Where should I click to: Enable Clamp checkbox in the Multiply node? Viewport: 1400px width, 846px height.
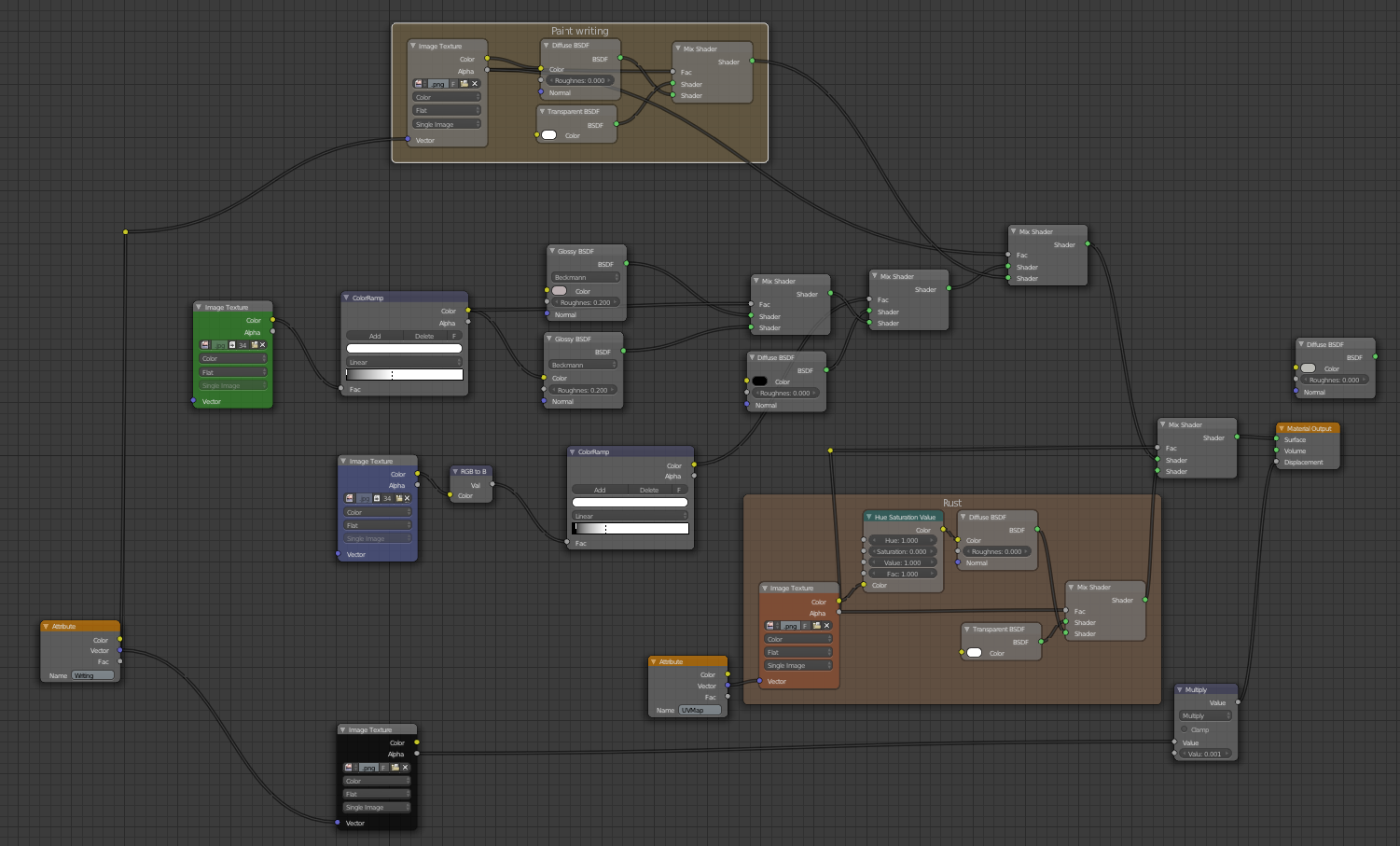point(1185,729)
